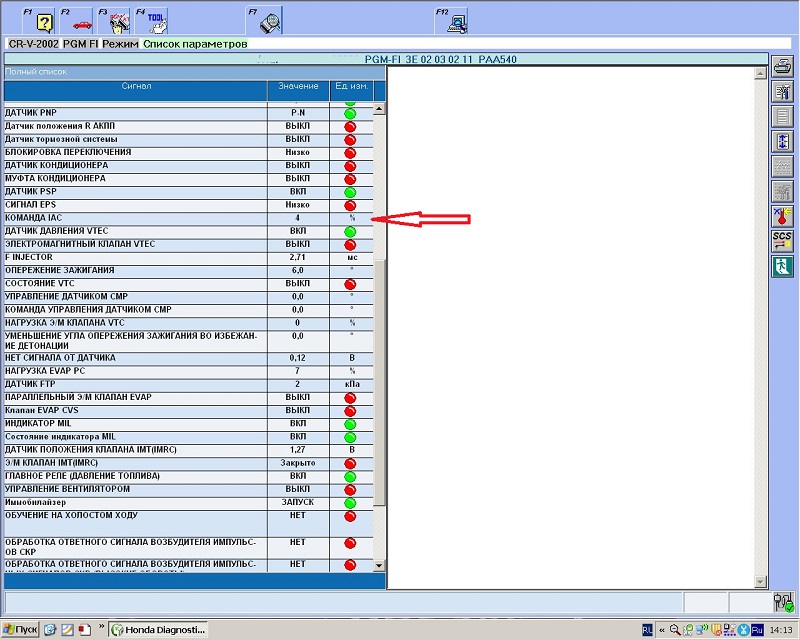Screen dimensions: 800x640
Task: Click the down arrow of right pane scrollbar
Action: coord(760,582)
